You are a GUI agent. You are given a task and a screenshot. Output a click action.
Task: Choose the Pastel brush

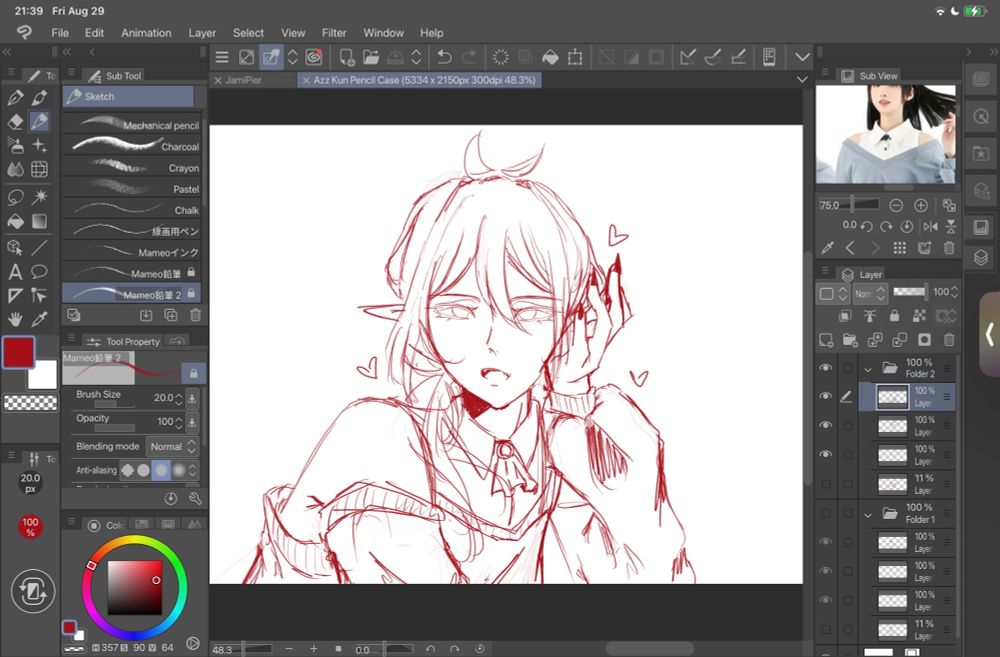(132, 189)
